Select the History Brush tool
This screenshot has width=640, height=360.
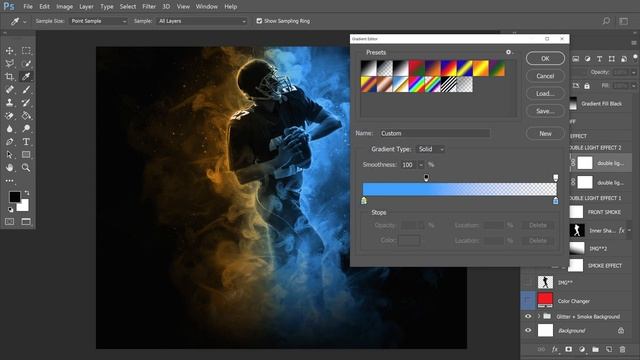pyautogui.click(x=26, y=103)
